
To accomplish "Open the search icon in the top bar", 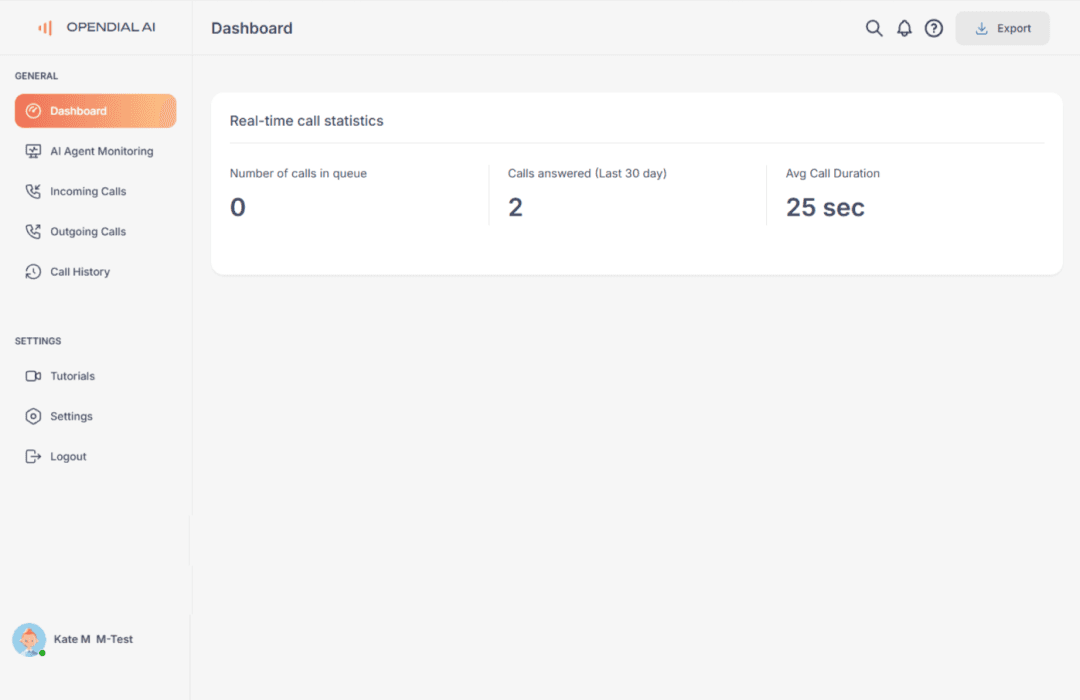I will [x=874, y=28].
